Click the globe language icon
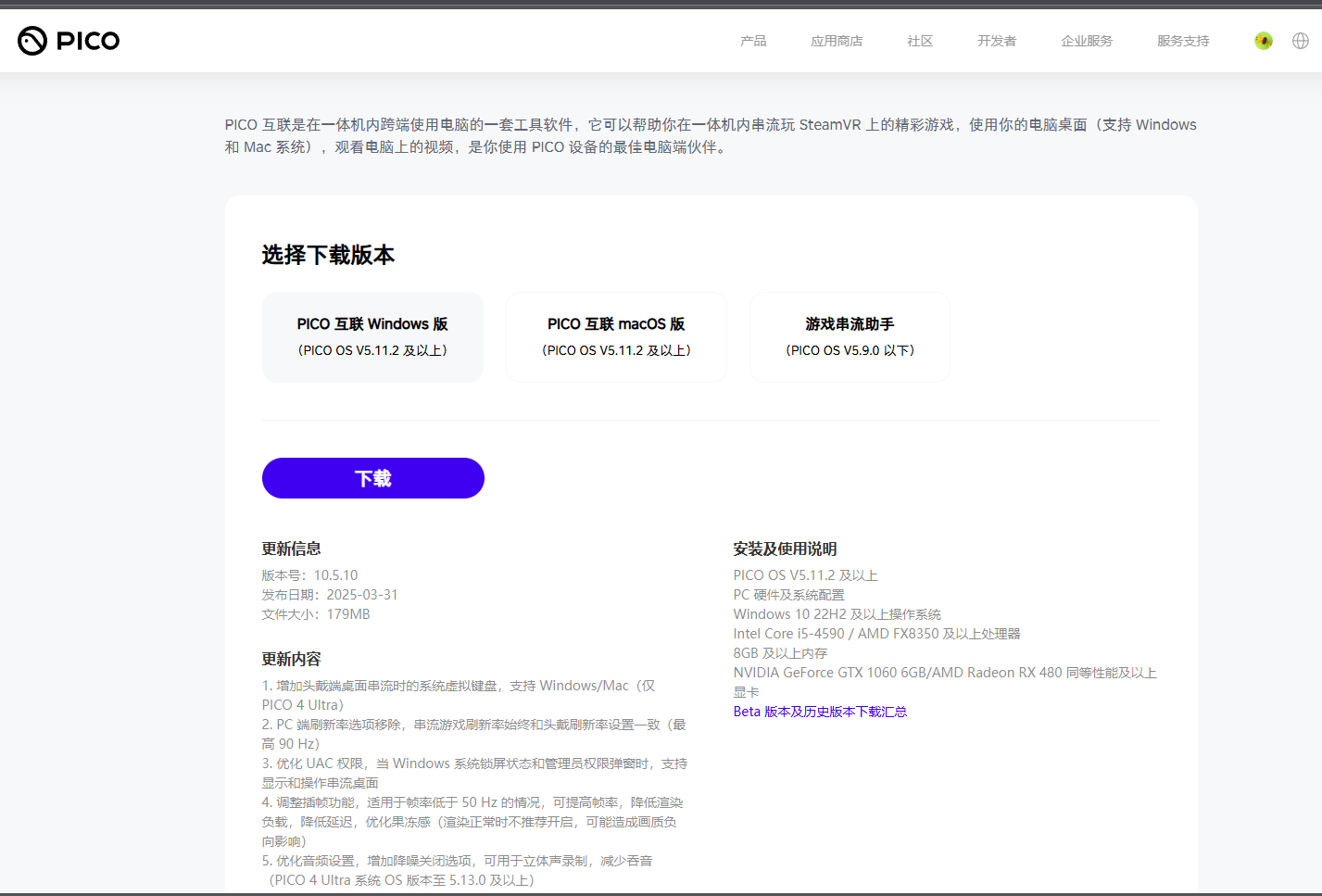1322x896 pixels. [1301, 41]
